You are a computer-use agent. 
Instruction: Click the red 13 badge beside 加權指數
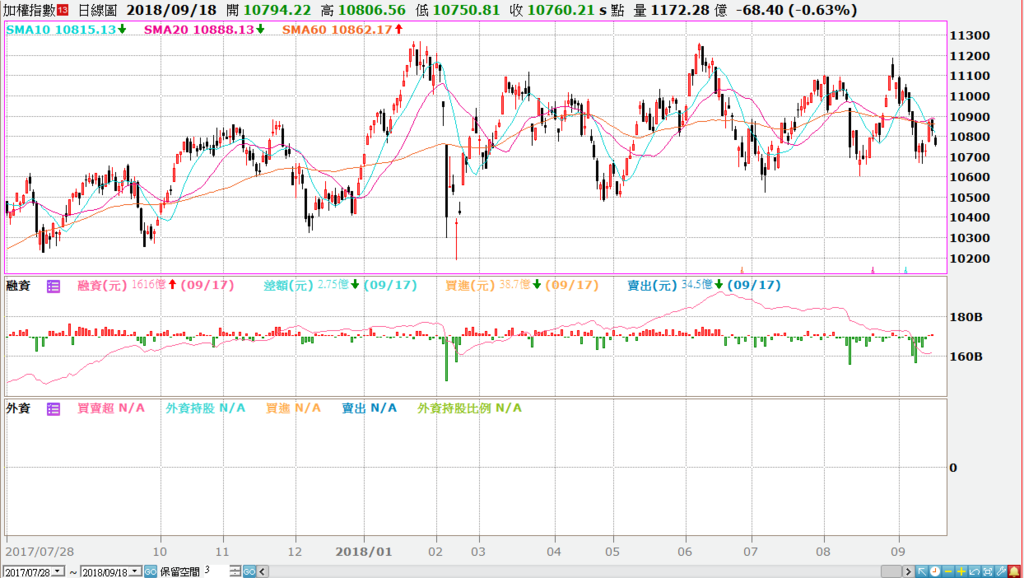62,10
